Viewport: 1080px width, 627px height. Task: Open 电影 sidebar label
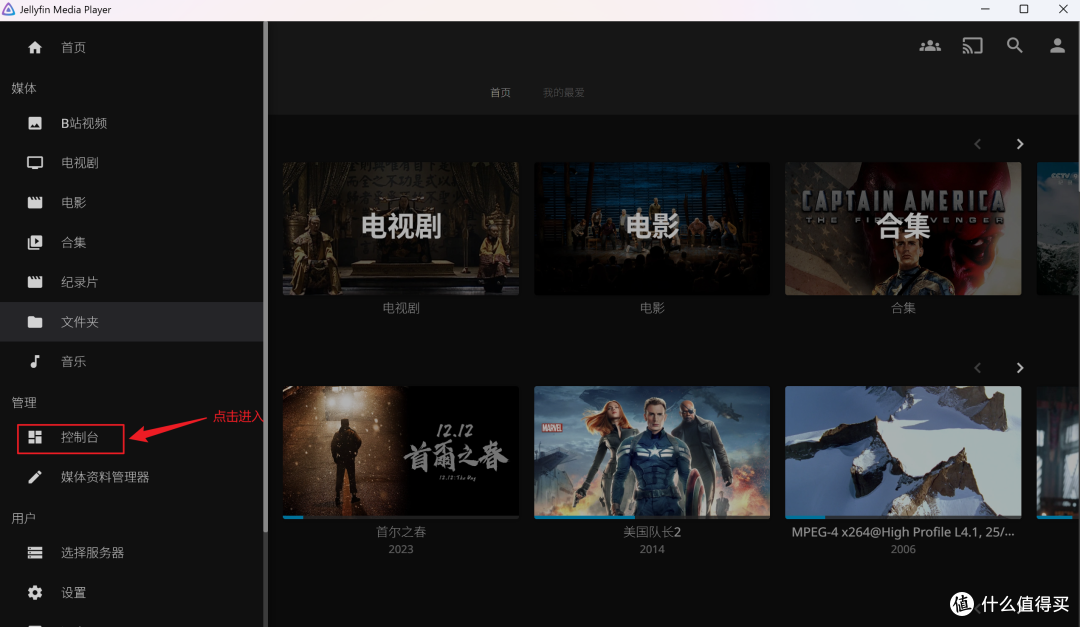pyautogui.click(x=74, y=203)
